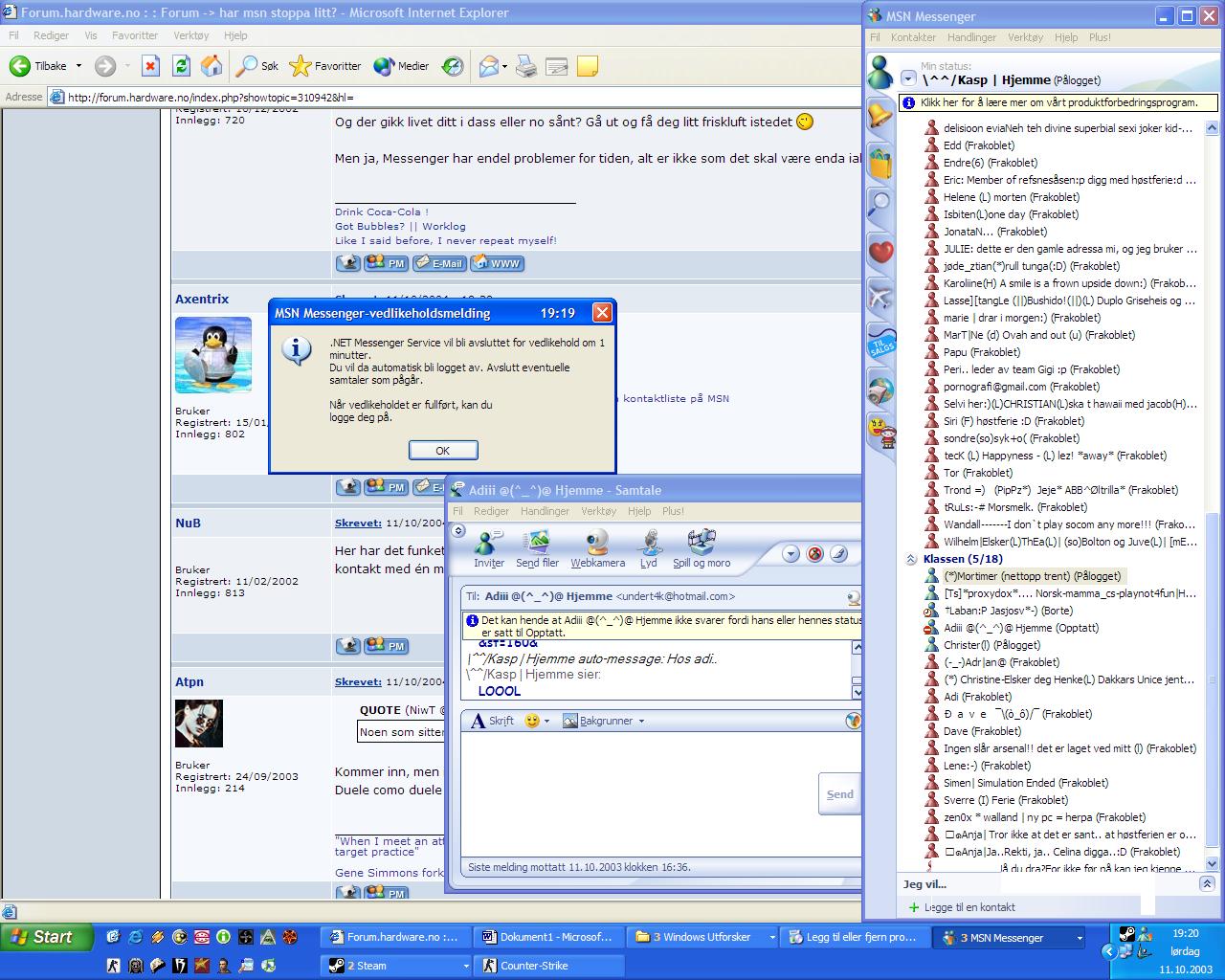The width and height of the screenshot is (1225, 980).
Task: Click the block-contact icon in the chat toolbar
Action: (815, 553)
